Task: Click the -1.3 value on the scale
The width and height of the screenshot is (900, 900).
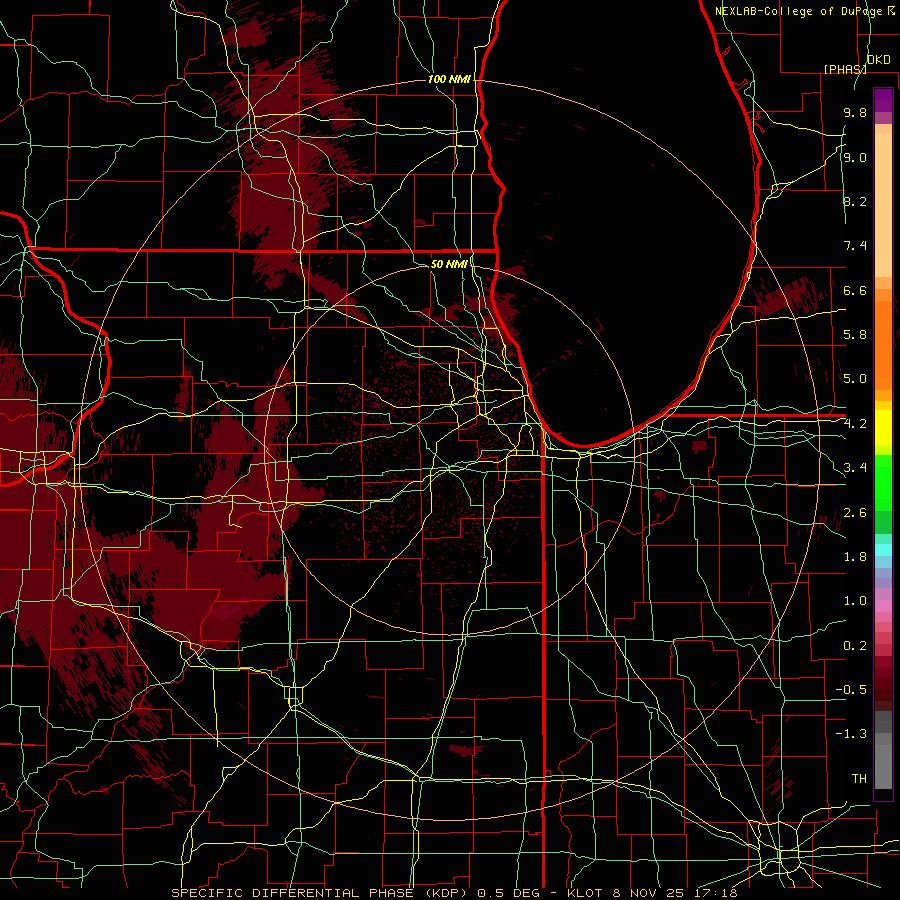Action: click(x=851, y=734)
